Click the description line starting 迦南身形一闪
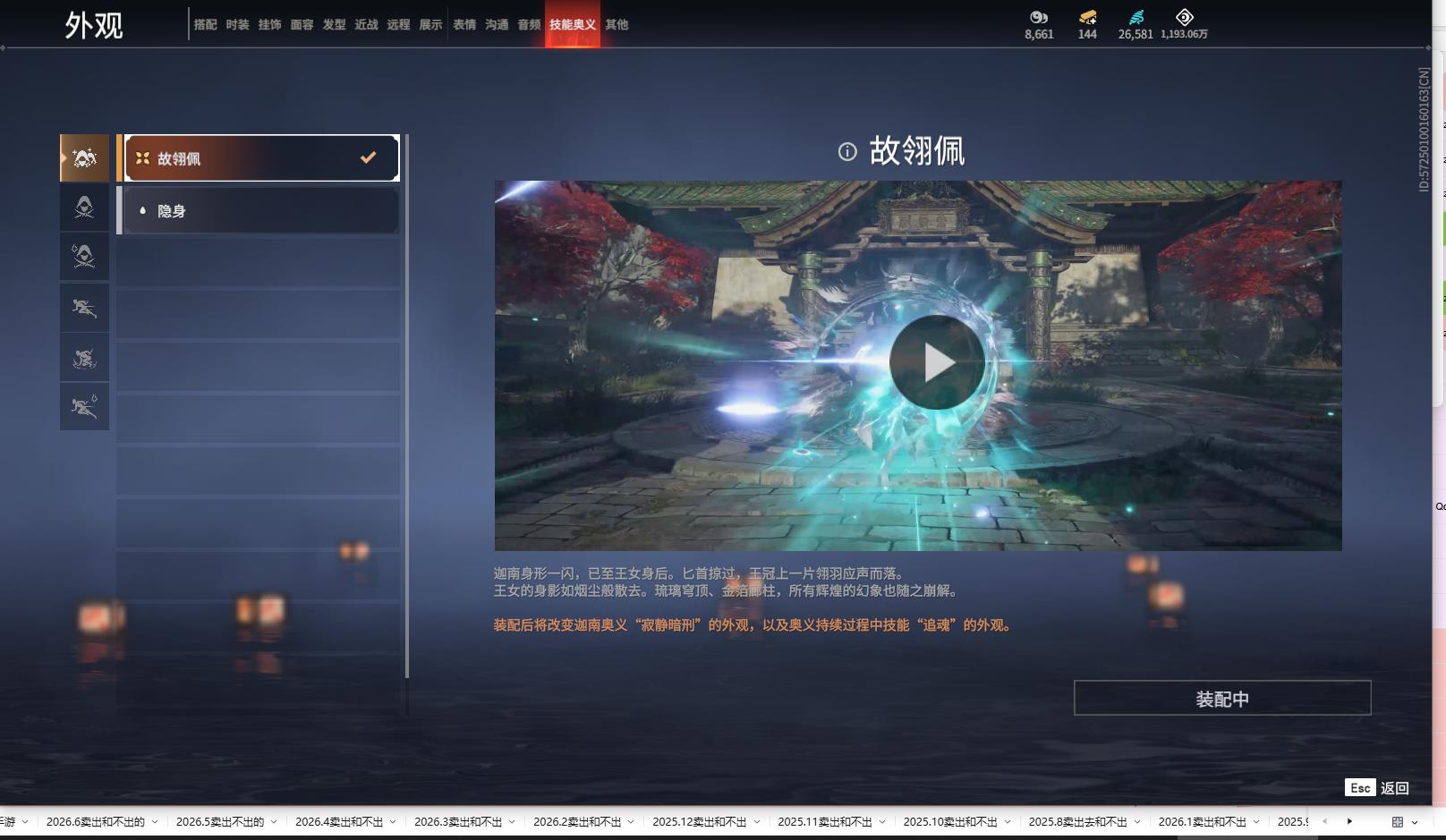The width and height of the screenshot is (1446, 840). (700, 573)
